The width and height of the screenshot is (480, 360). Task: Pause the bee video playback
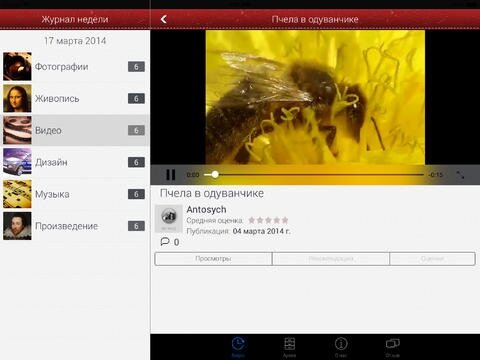pos(171,175)
